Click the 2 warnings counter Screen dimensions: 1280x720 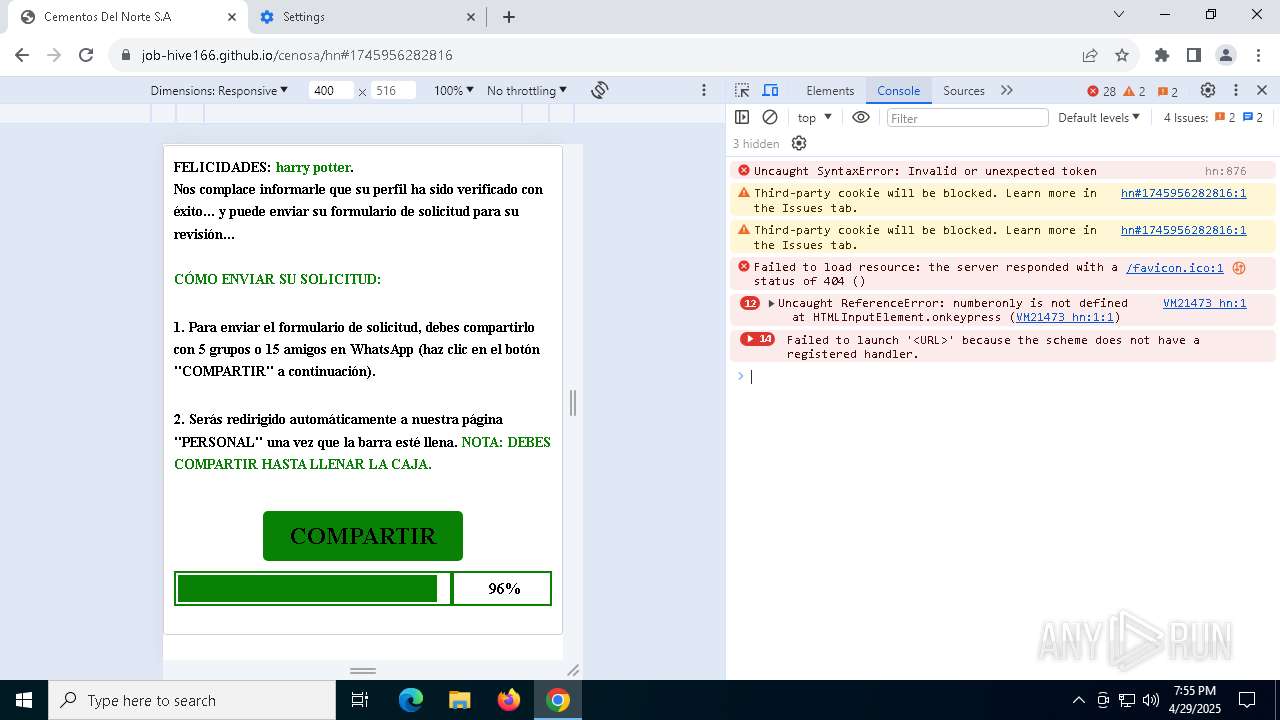1135,91
